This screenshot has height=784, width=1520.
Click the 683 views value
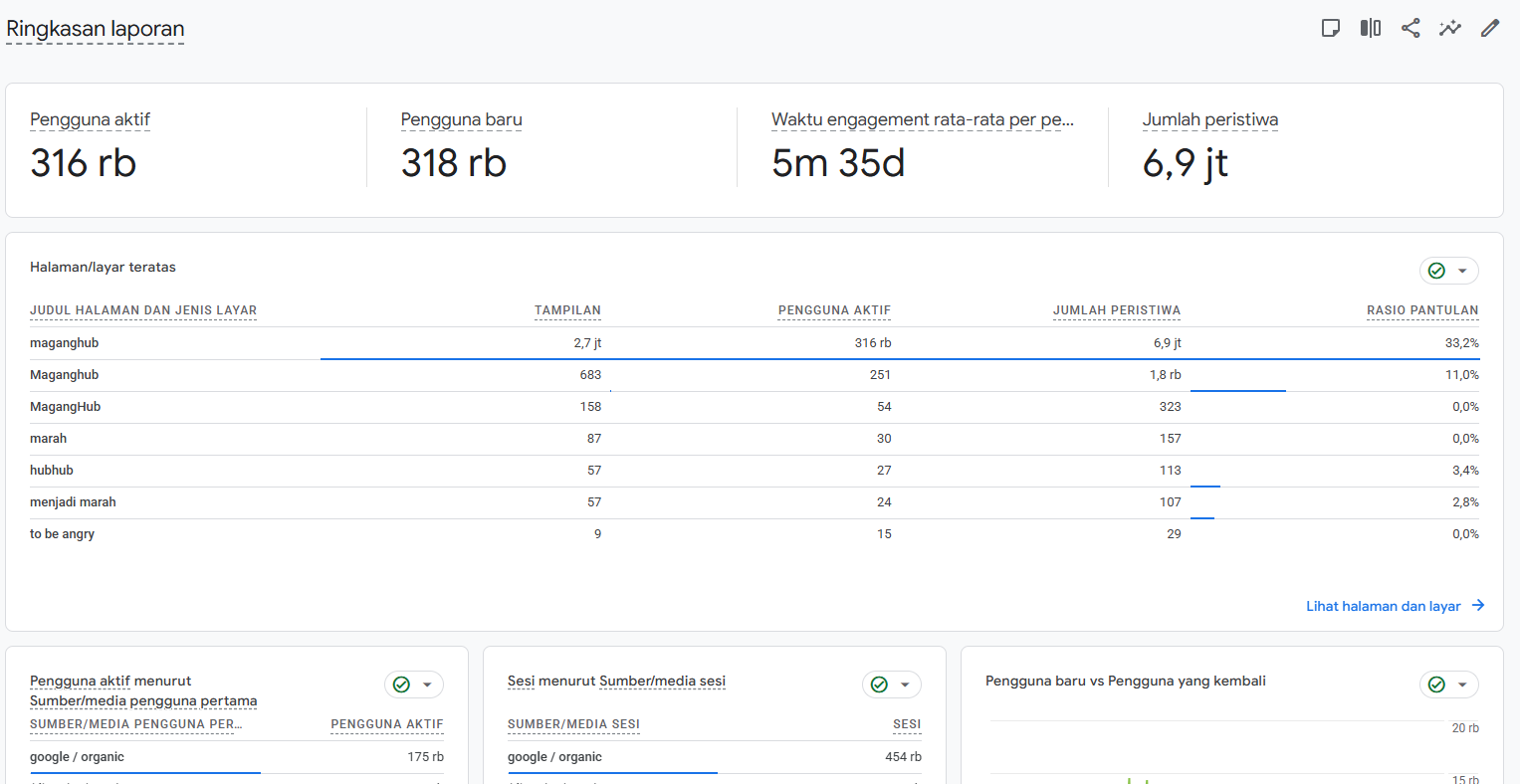pos(590,375)
